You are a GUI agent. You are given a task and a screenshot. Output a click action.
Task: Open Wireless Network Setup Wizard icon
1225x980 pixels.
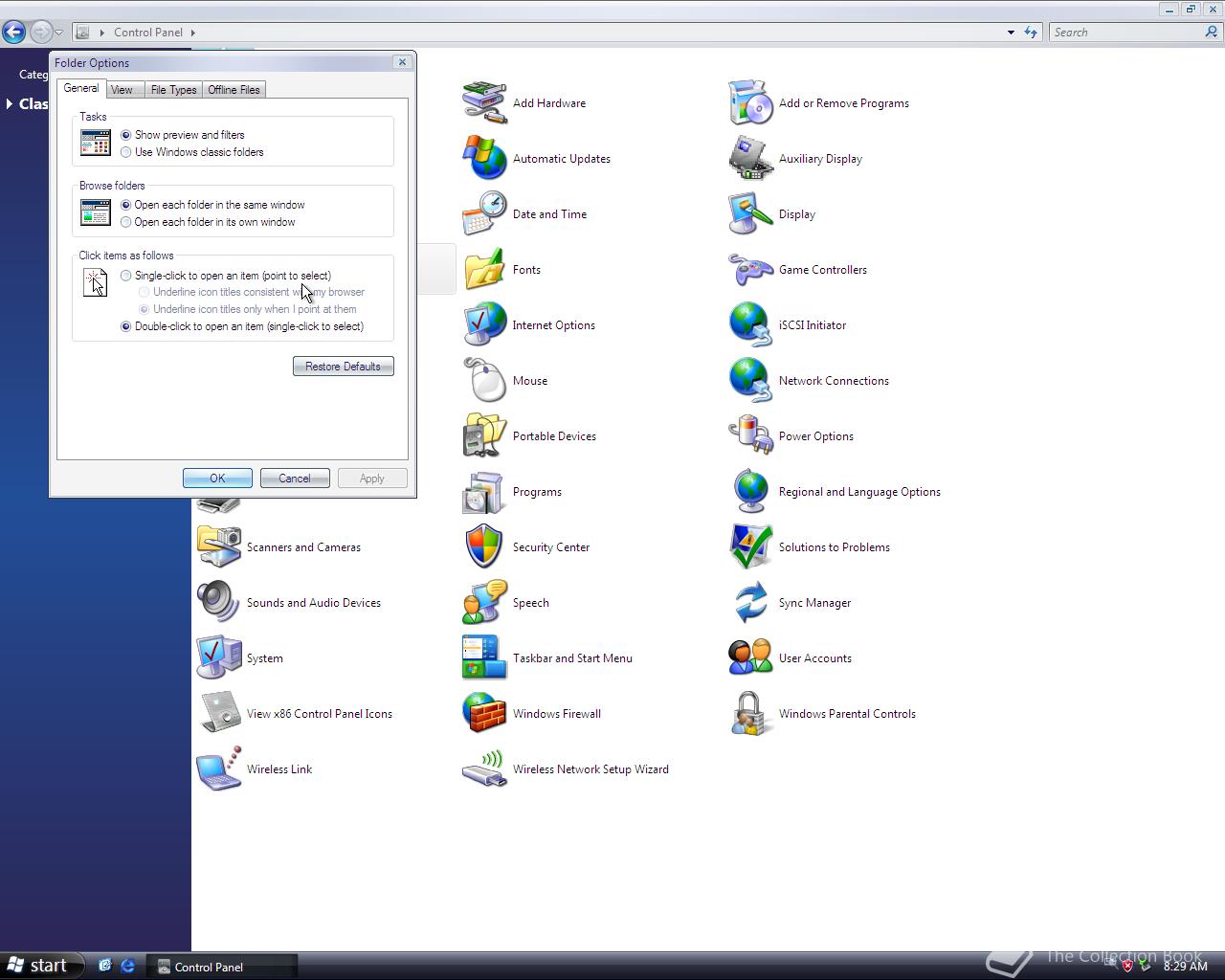(484, 769)
